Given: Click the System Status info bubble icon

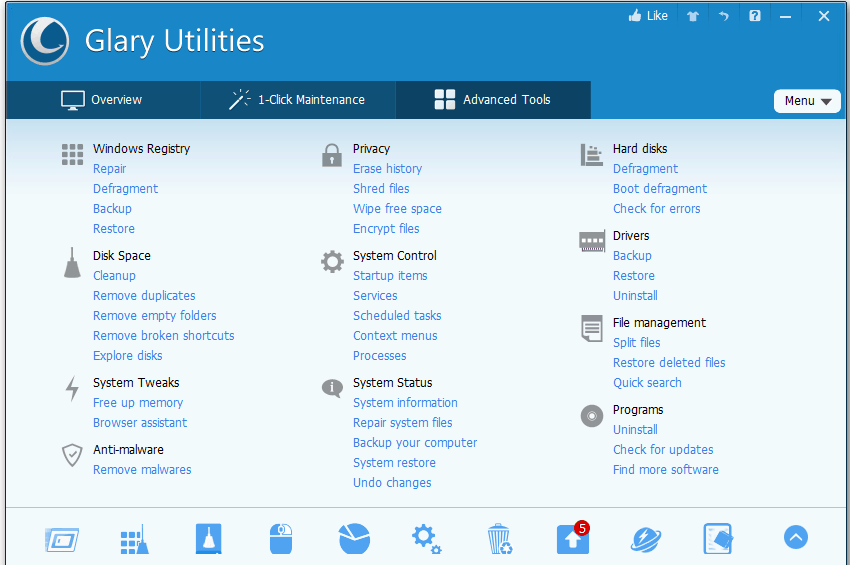Looking at the screenshot, I should (x=332, y=388).
